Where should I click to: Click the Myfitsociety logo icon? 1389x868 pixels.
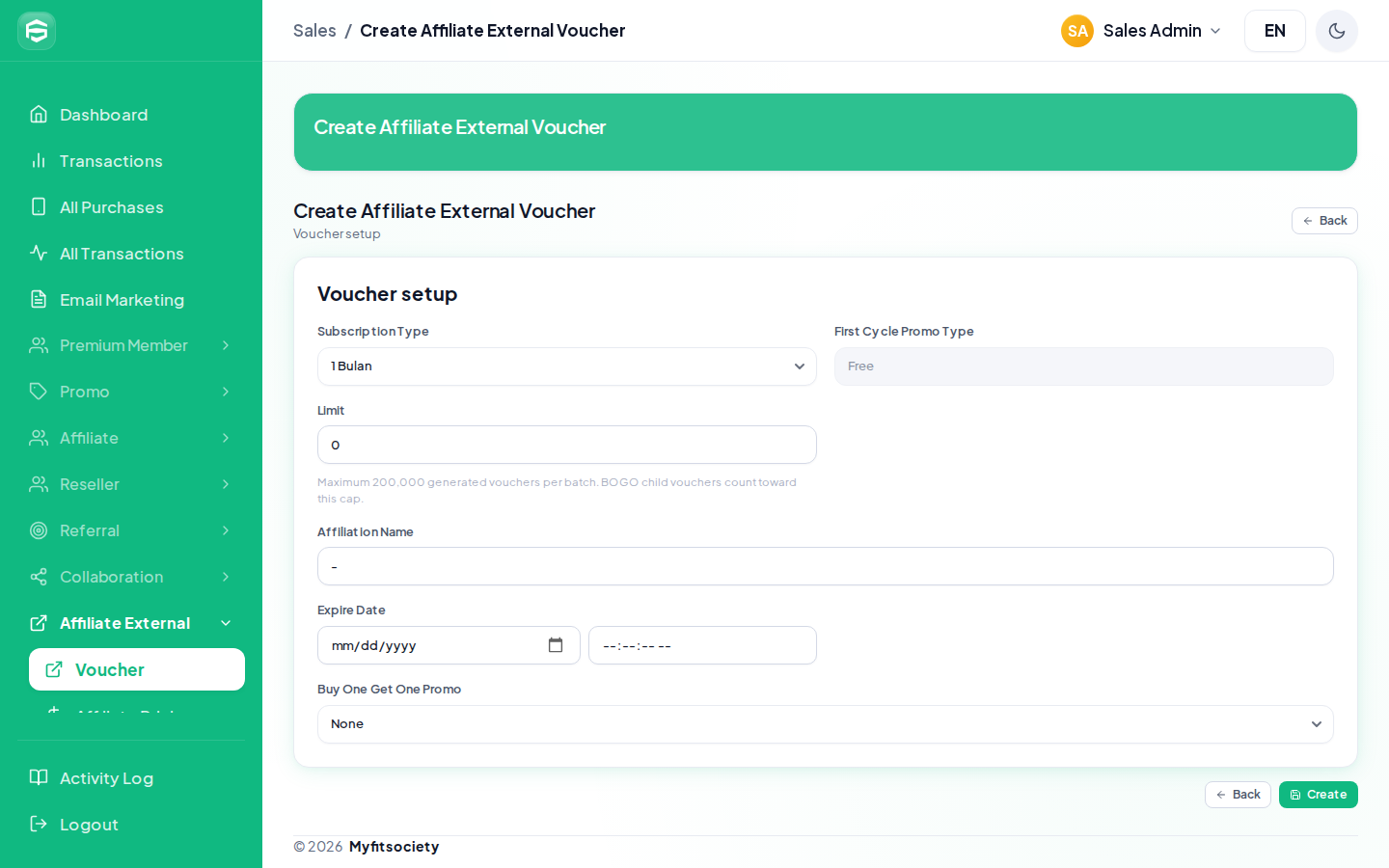[37, 31]
